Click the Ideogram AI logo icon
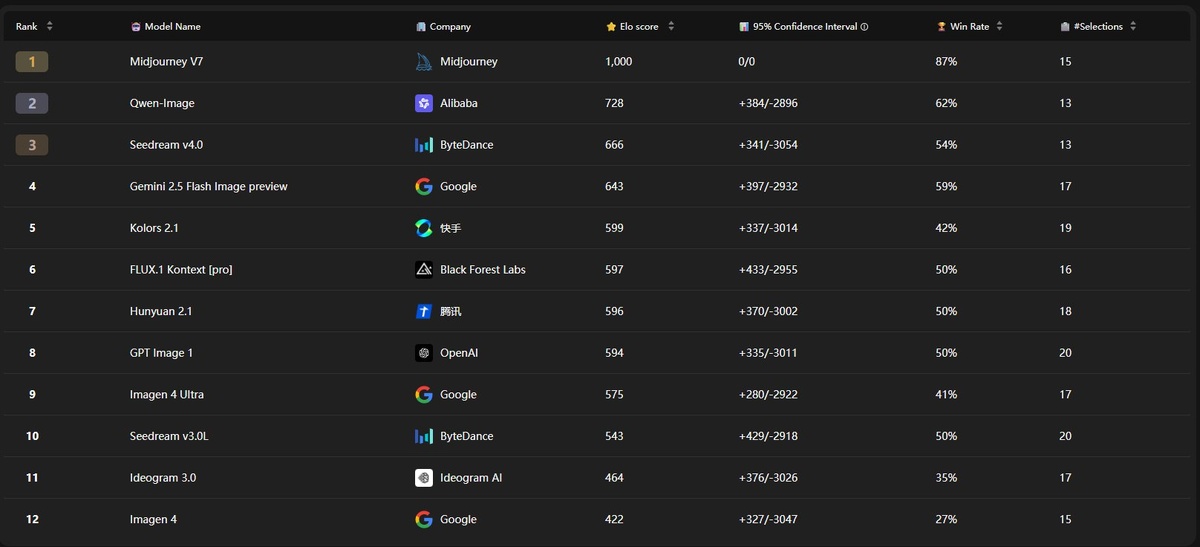 (424, 478)
